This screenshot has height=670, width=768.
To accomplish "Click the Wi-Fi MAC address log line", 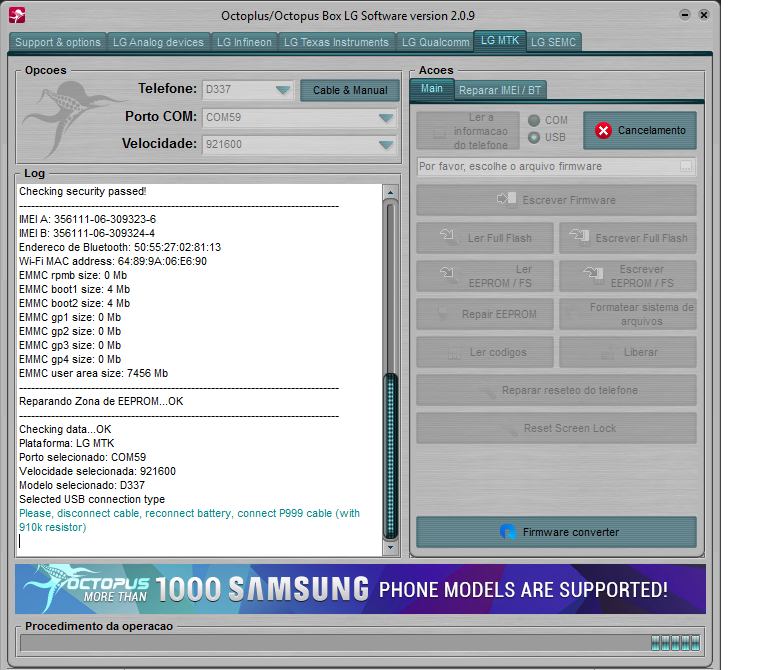I will pos(113,261).
